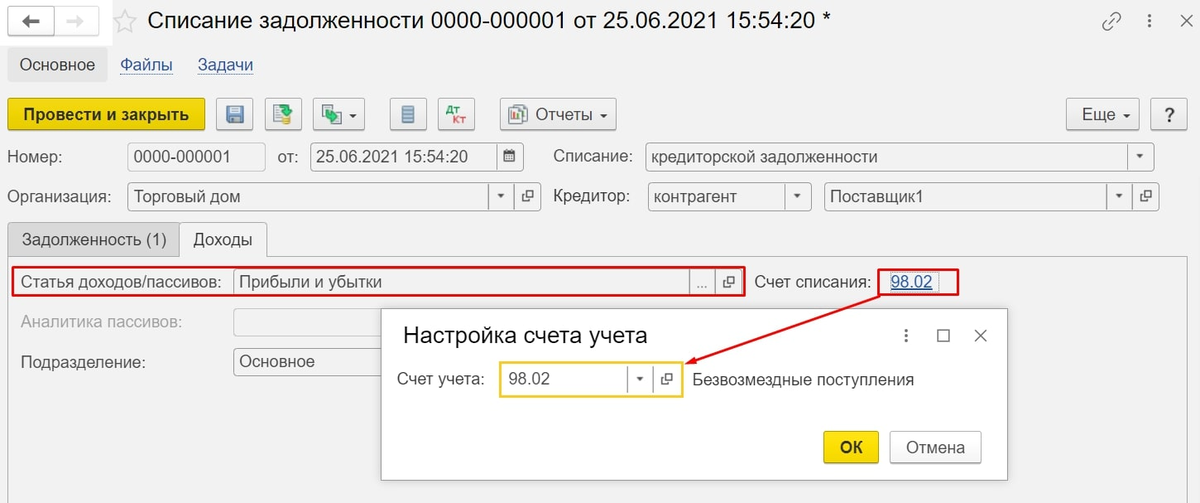Expand Кредитор type dropdown контрагент

[797, 196]
